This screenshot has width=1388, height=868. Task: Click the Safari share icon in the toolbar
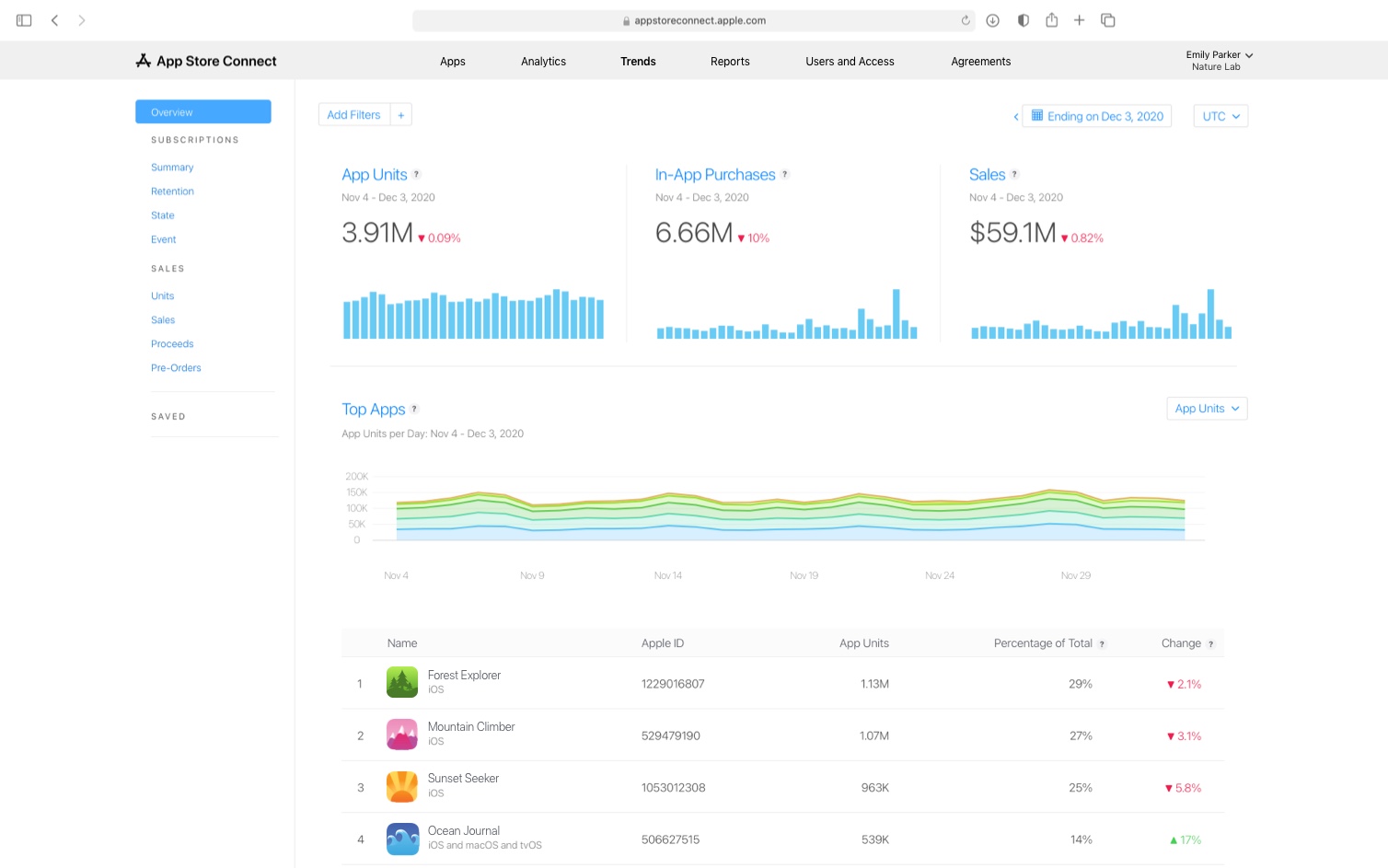click(1051, 19)
